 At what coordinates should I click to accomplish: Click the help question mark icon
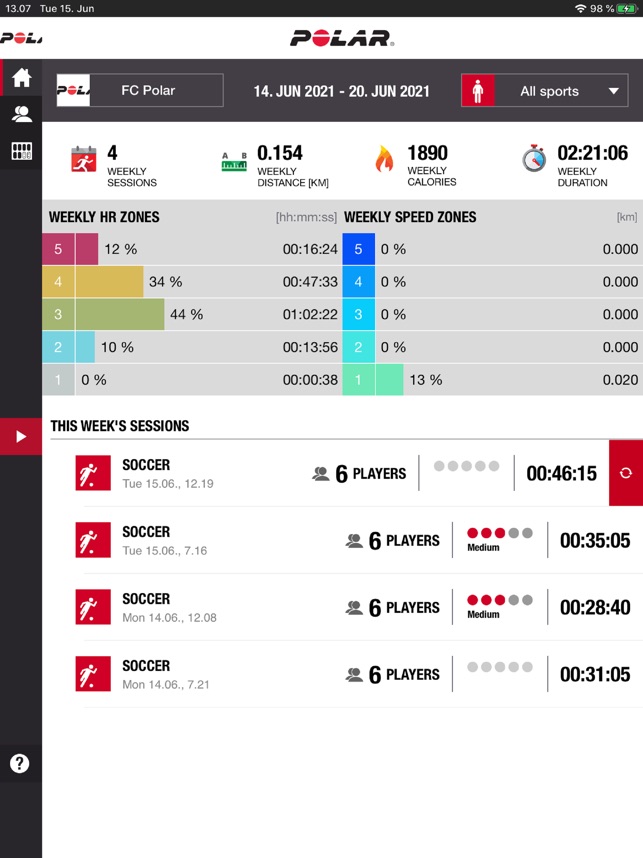(19, 764)
